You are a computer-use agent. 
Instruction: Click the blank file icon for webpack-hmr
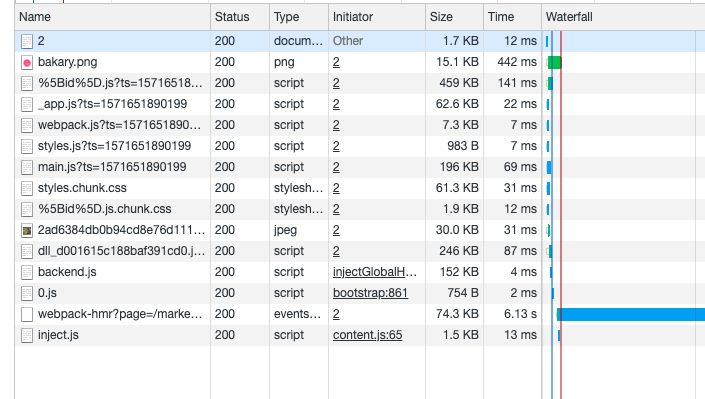[x=27, y=314]
